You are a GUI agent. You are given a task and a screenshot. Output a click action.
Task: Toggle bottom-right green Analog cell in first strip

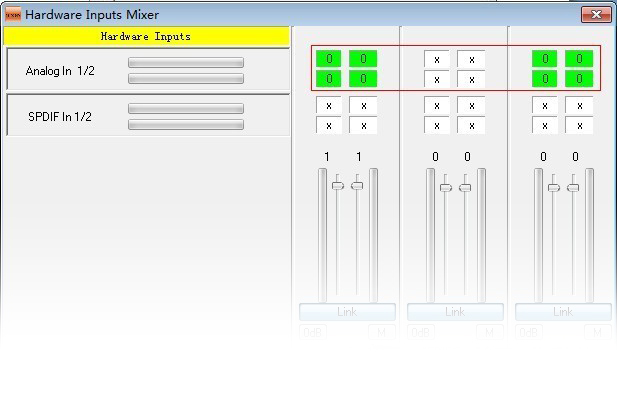pos(363,79)
